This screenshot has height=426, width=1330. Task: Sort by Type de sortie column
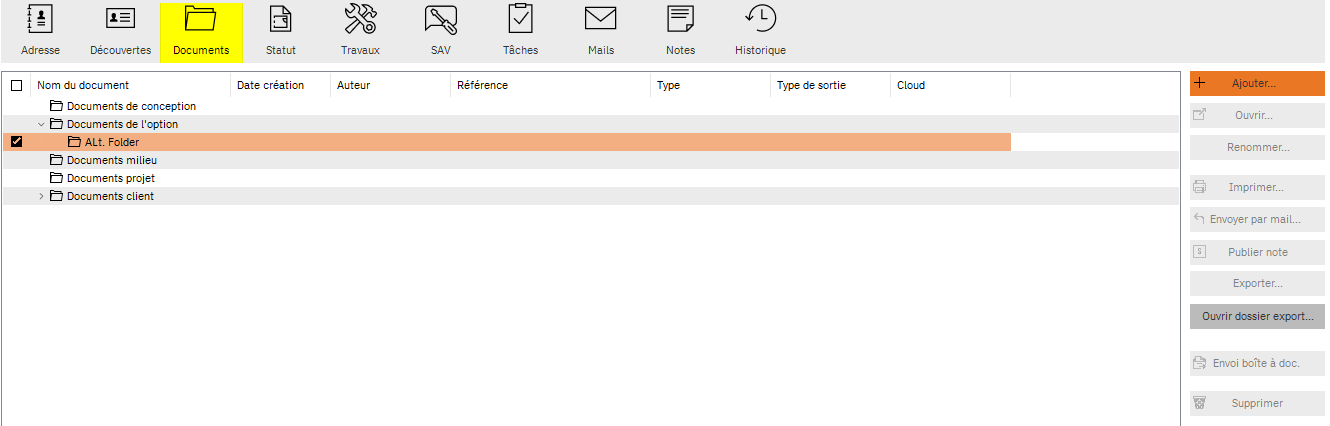831,86
